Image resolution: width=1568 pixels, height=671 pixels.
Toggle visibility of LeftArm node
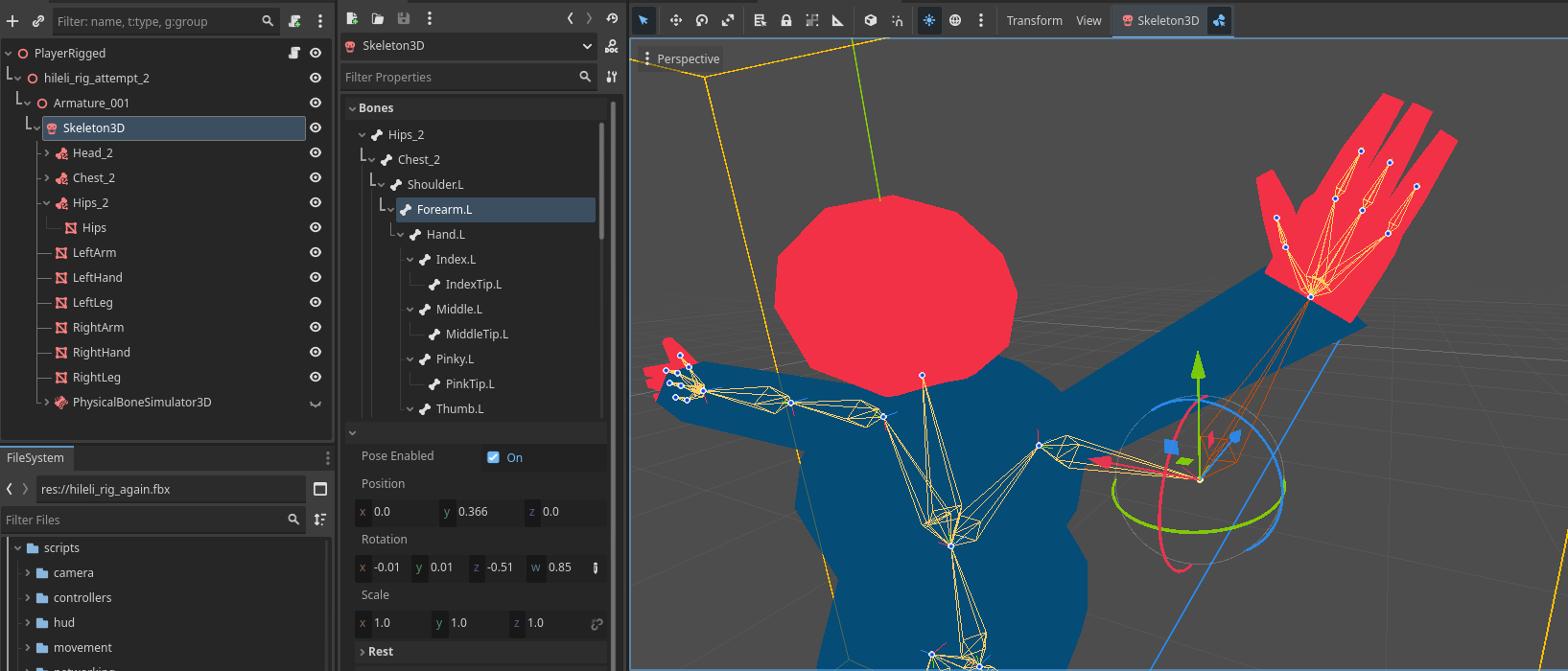(x=315, y=252)
